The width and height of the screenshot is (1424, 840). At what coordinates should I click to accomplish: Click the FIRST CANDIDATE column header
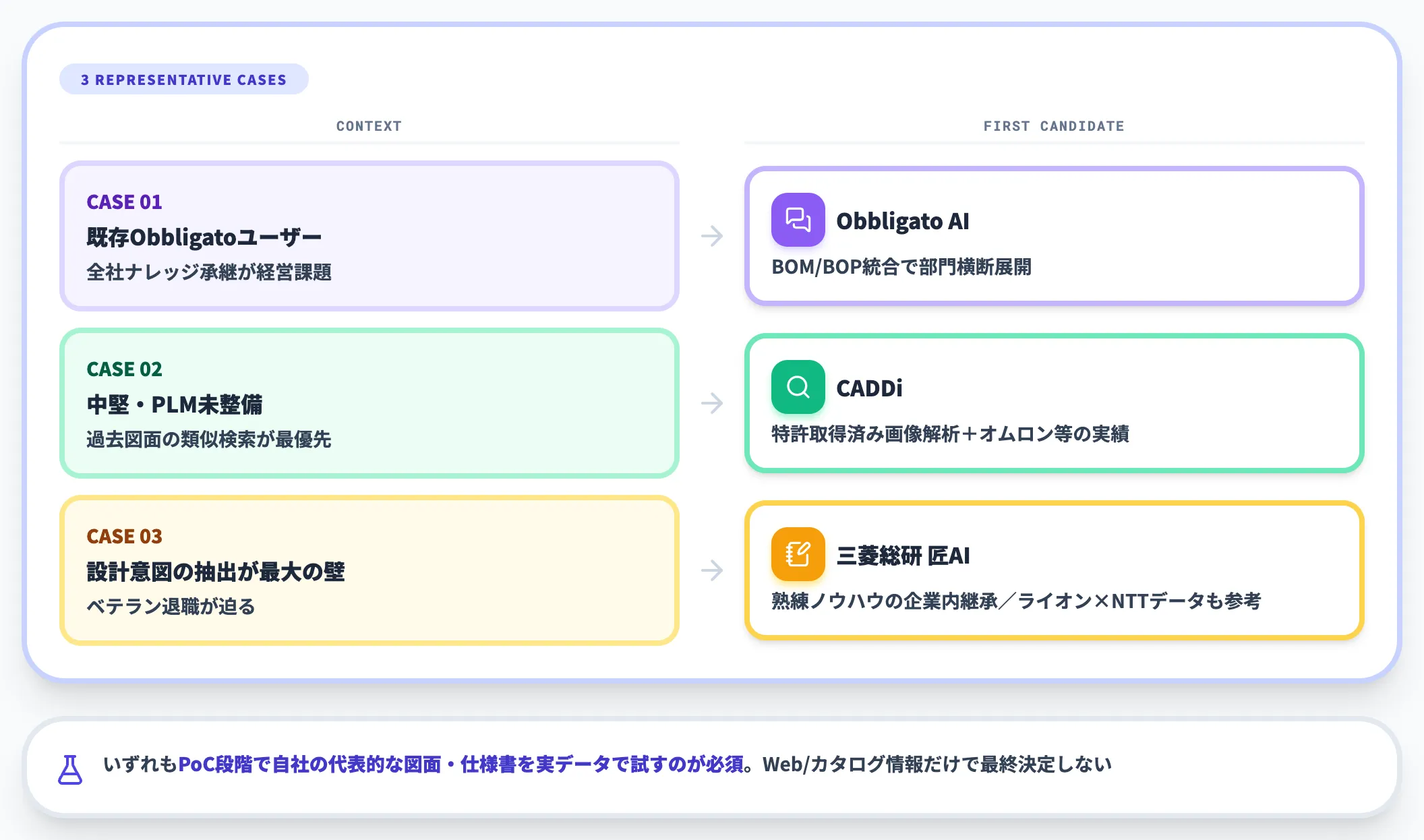click(x=1054, y=126)
